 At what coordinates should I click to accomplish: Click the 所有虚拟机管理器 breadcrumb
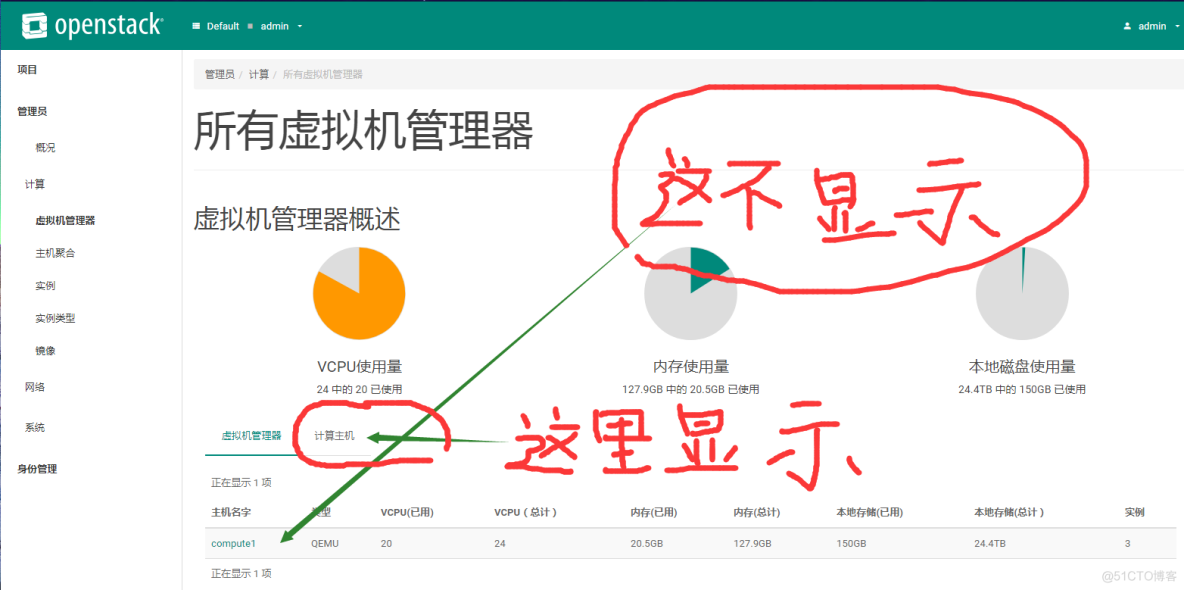tap(323, 74)
